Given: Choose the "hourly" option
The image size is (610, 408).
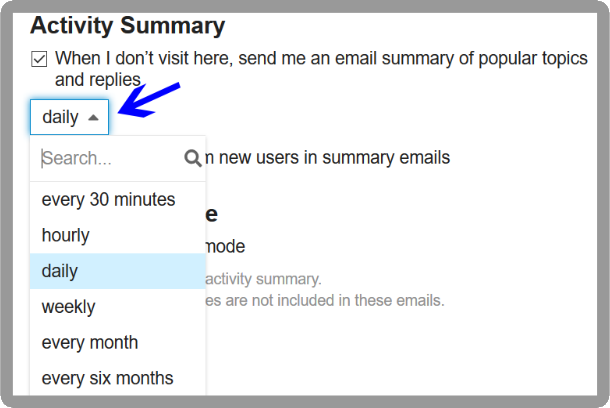Looking at the screenshot, I should click(x=65, y=235).
